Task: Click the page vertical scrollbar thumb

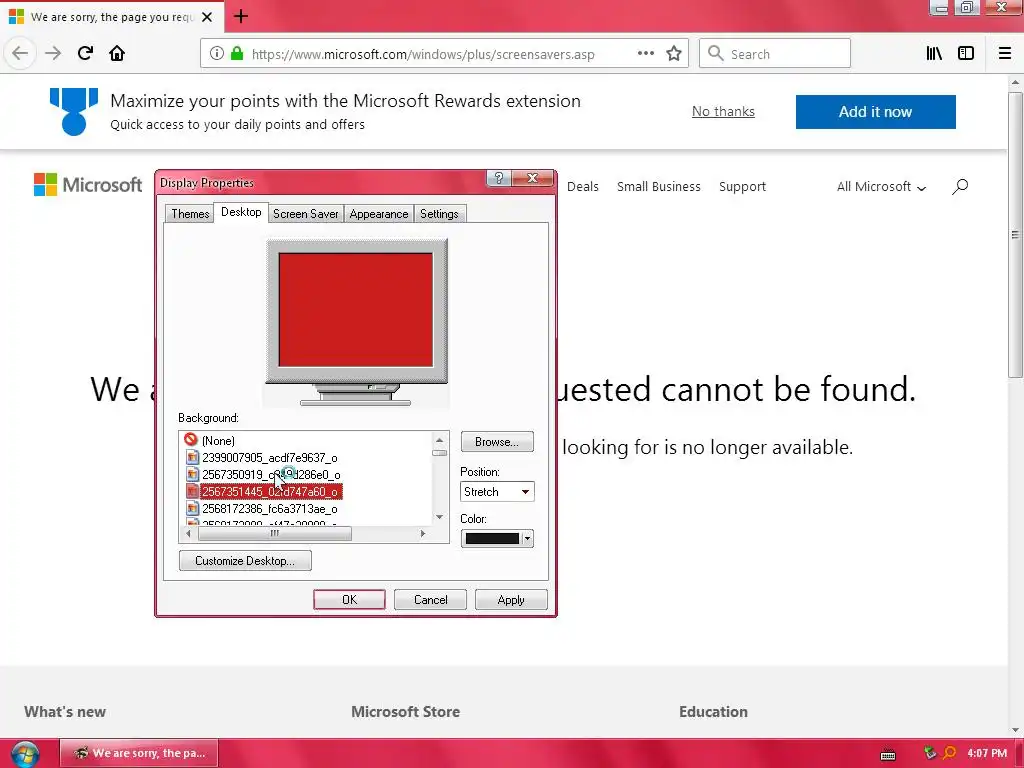Action: tap(1015, 234)
